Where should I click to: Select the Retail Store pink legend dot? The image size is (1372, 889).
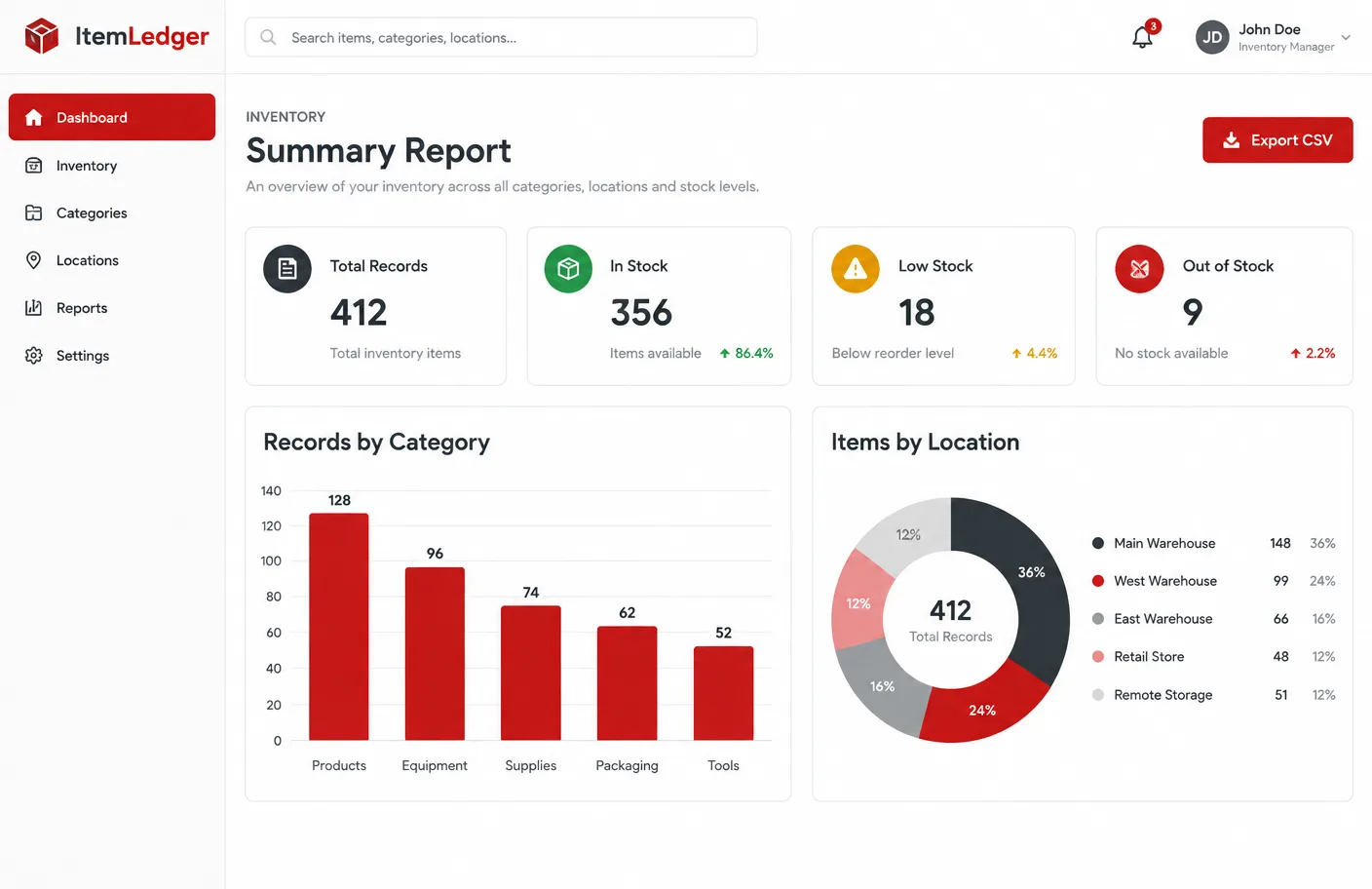click(x=1098, y=657)
